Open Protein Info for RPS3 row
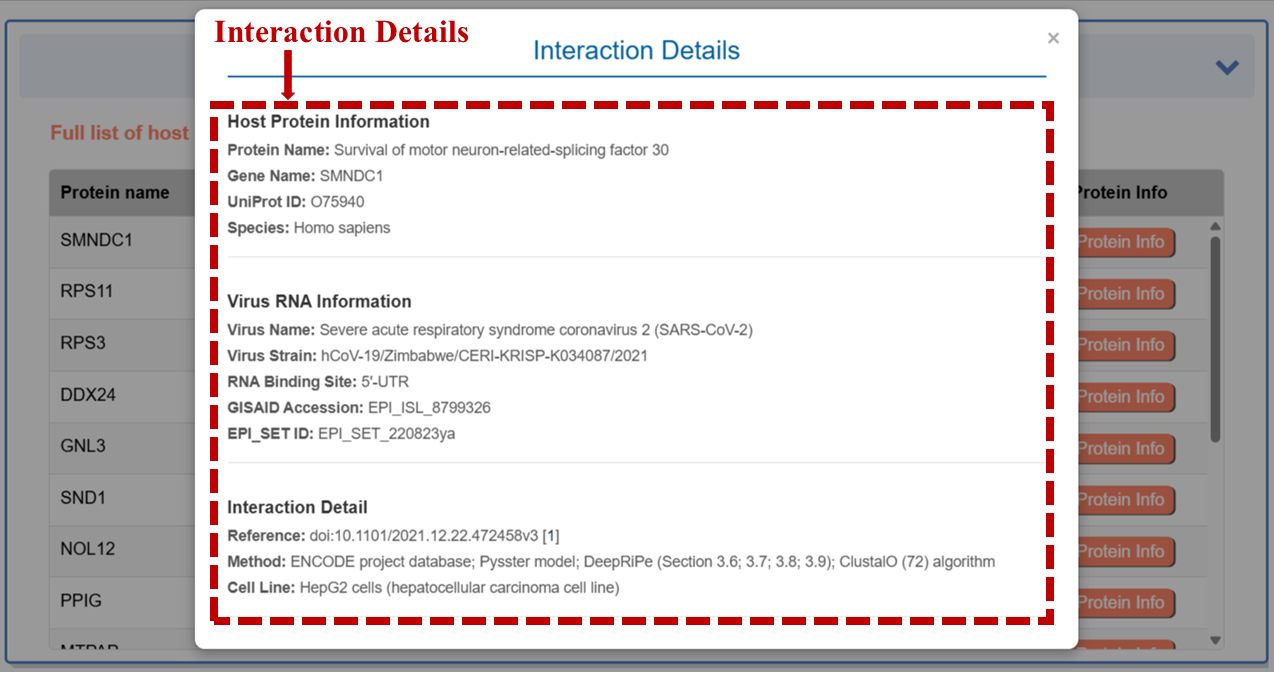This screenshot has width=1274, height=673. tap(1124, 345)
